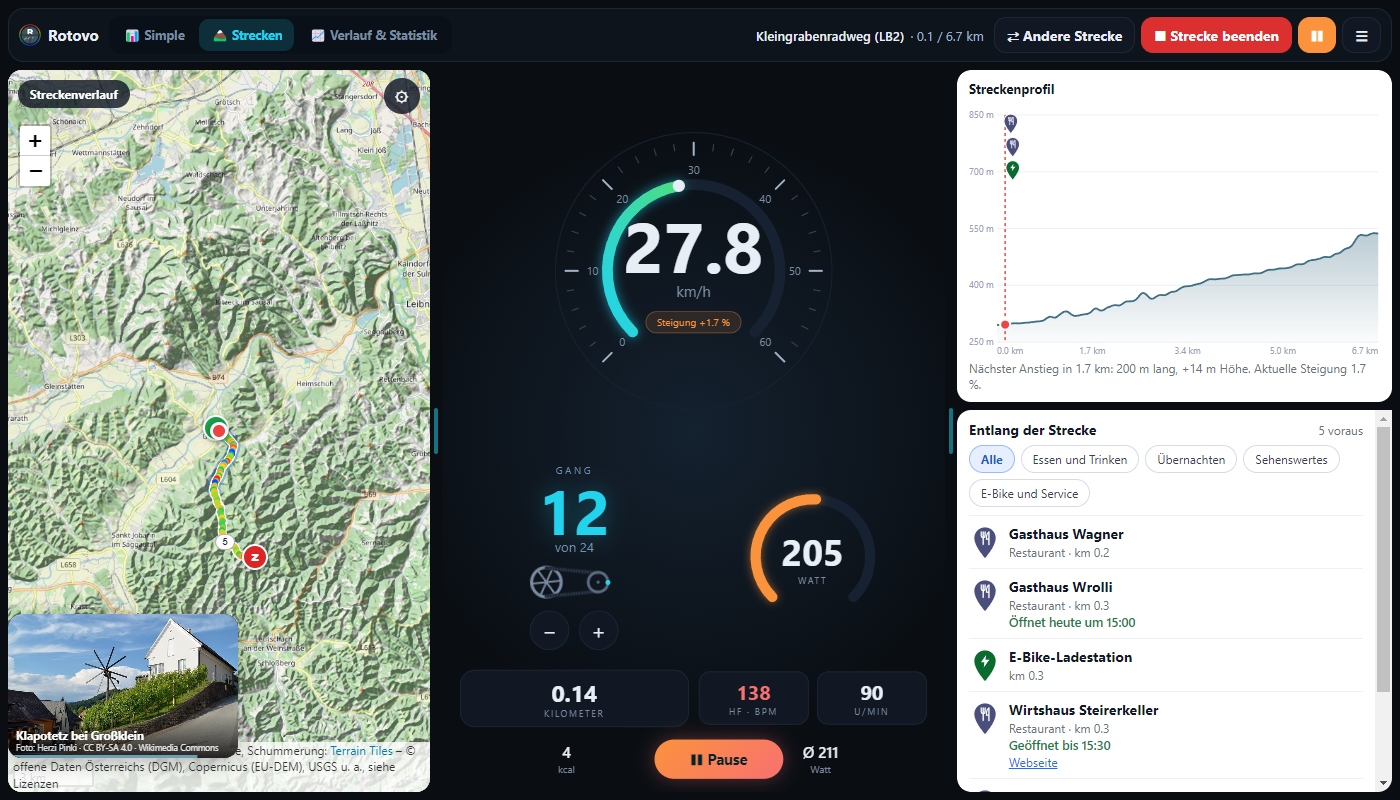Click the 4 kcal value
This screenshot has width=1400, height=800.
click(x=566, y=759)
